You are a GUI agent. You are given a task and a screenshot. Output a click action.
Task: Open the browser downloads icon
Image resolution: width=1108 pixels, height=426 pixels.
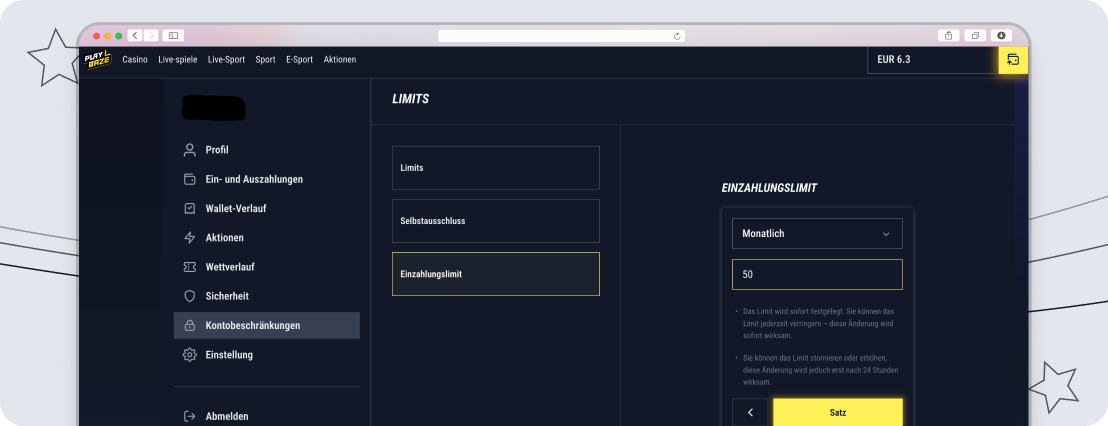(1001, 35)
